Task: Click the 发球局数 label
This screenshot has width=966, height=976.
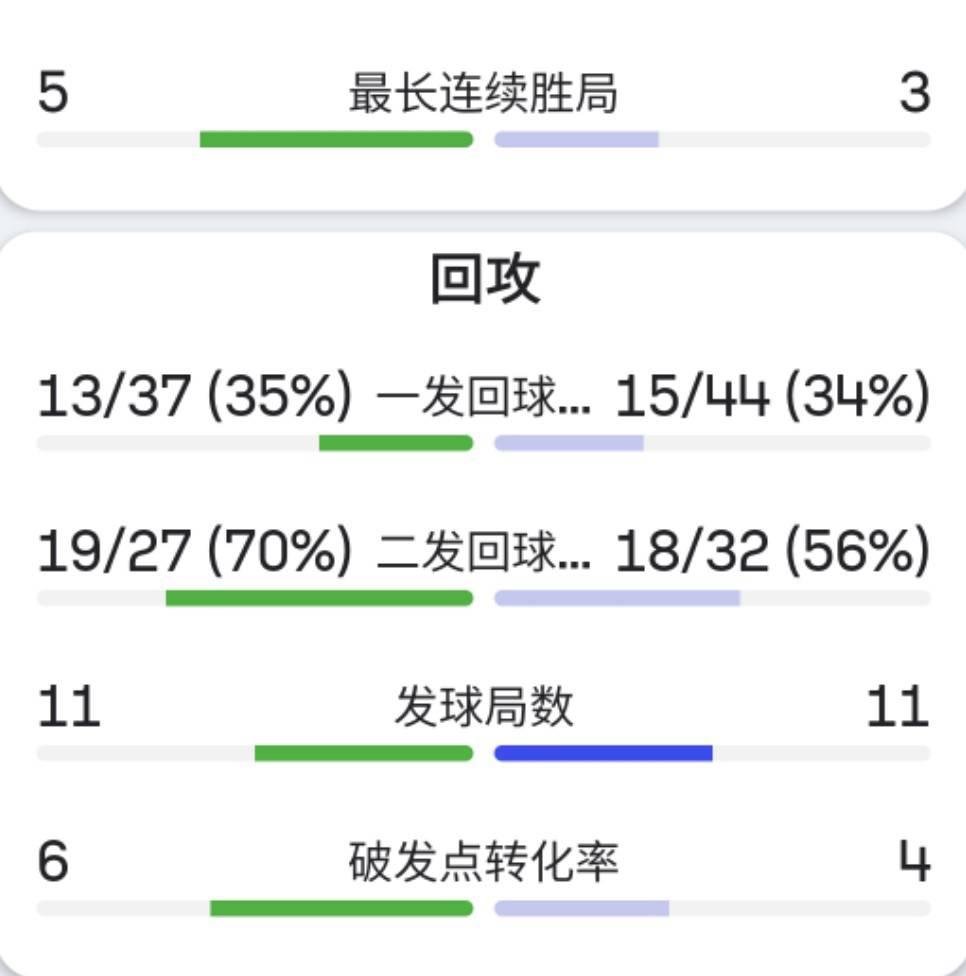Action: pyautogui.click(x=484, y=706)
